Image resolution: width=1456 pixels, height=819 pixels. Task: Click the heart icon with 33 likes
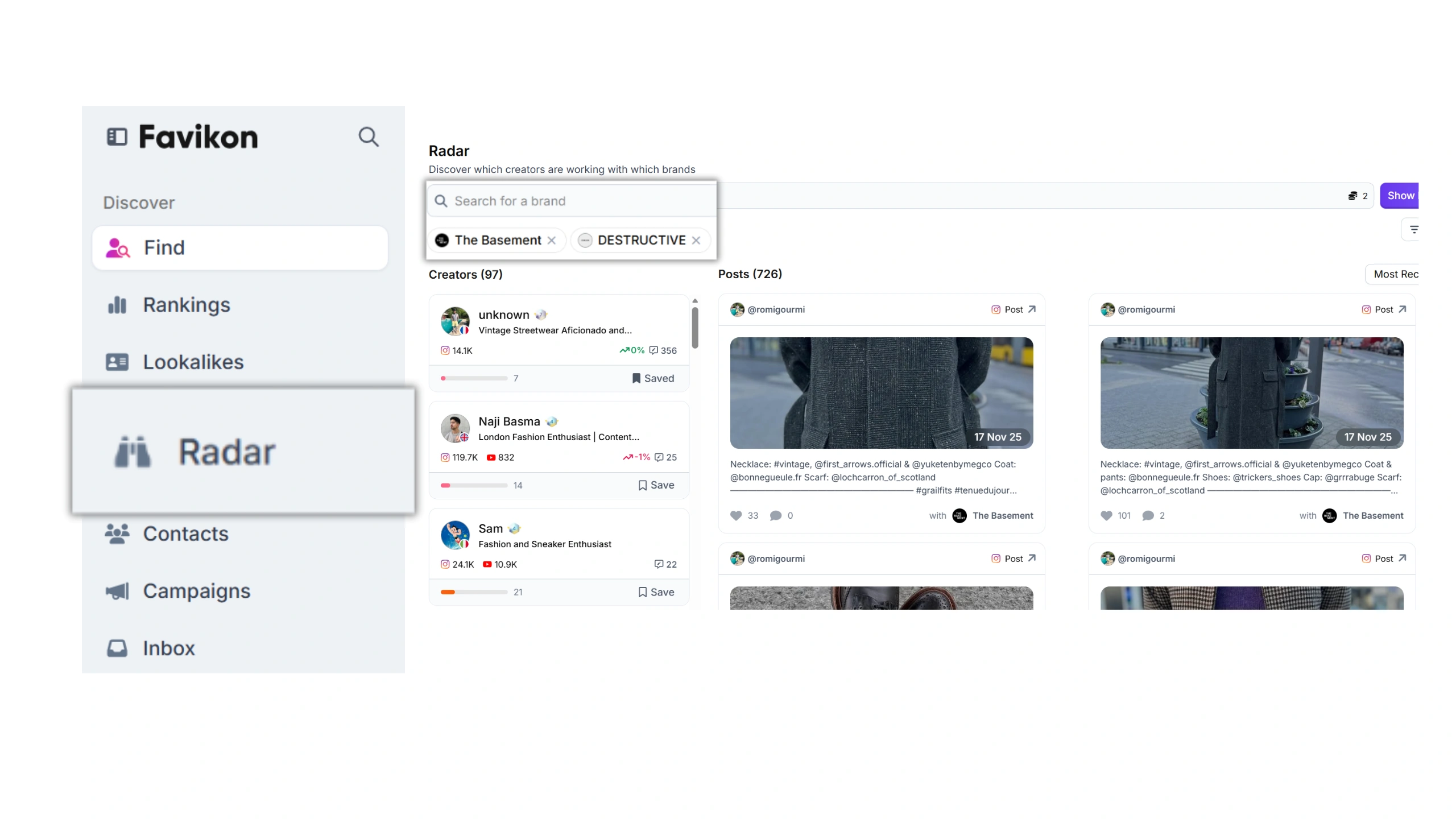point(736,516)
